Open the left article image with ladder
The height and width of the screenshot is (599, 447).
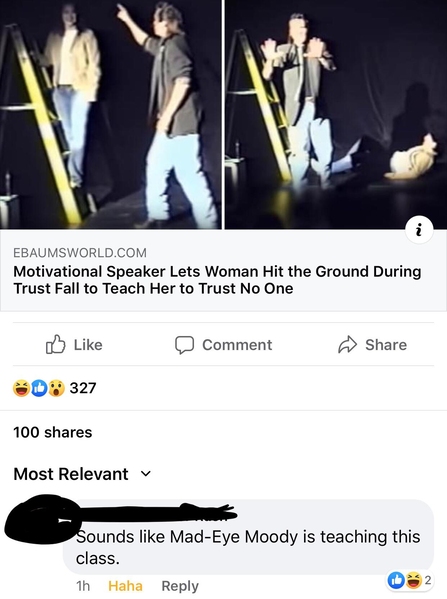tap(111, 114)
